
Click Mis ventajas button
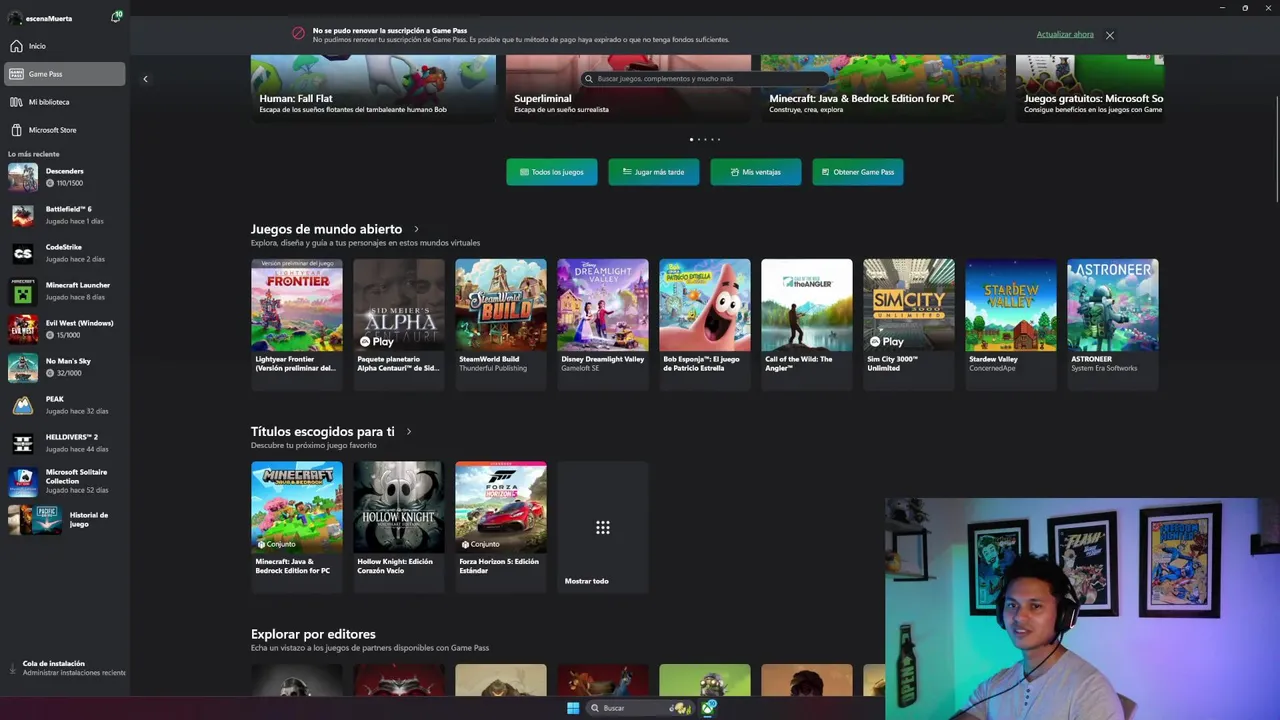click(x=756, y=172)
